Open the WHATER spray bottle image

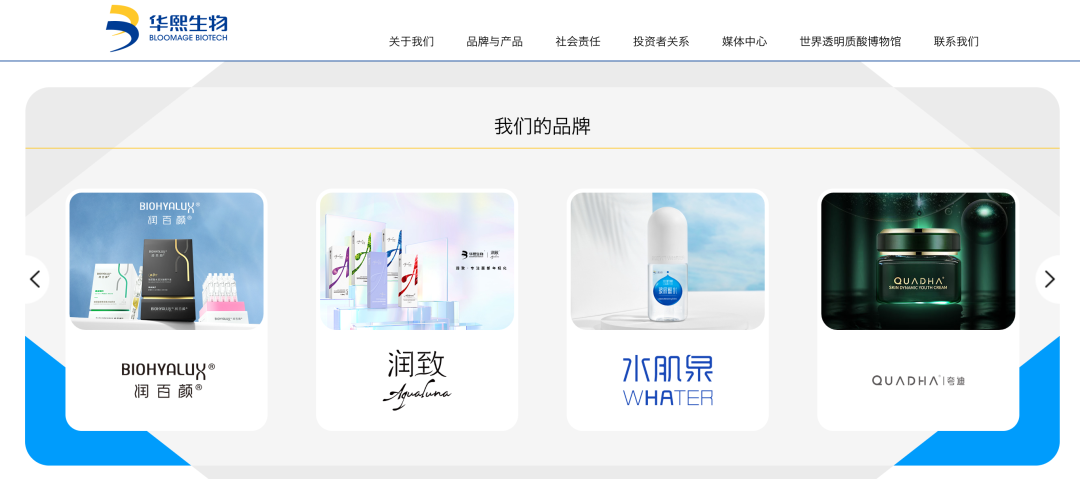coord(667,261)
